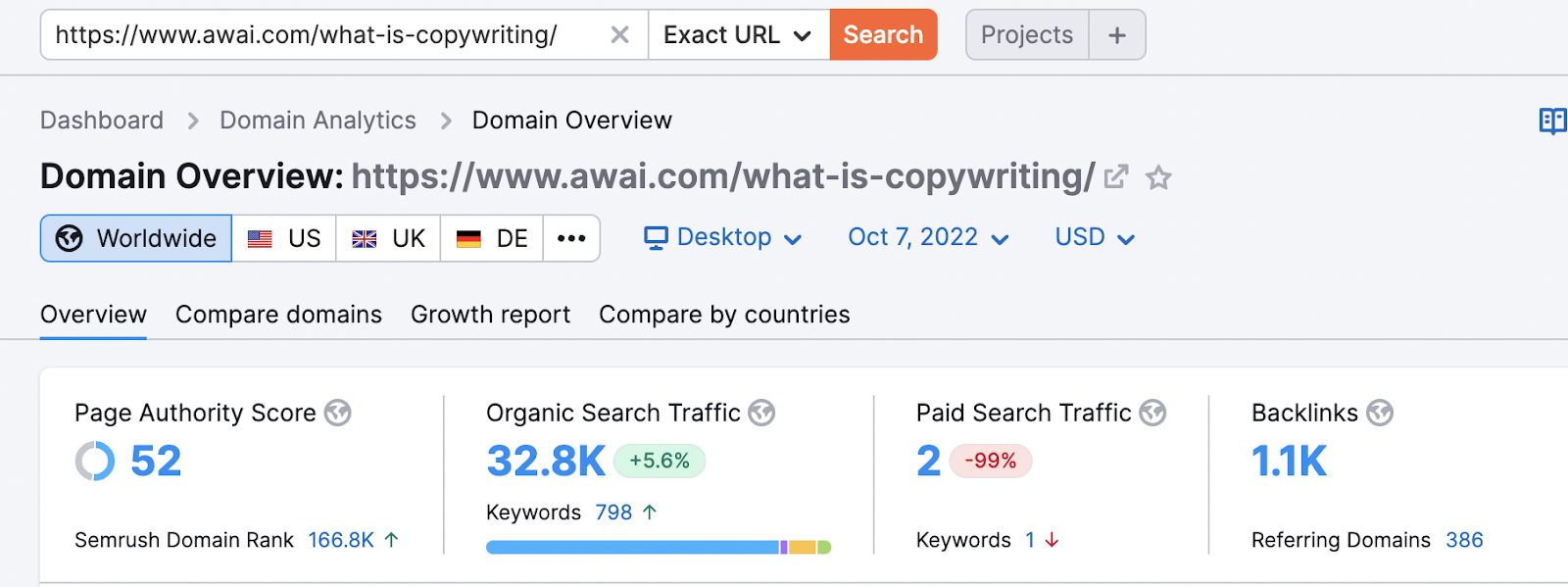This screenshot has width=1568, height=587.
Task: Switch database to US
Action: 284,238
